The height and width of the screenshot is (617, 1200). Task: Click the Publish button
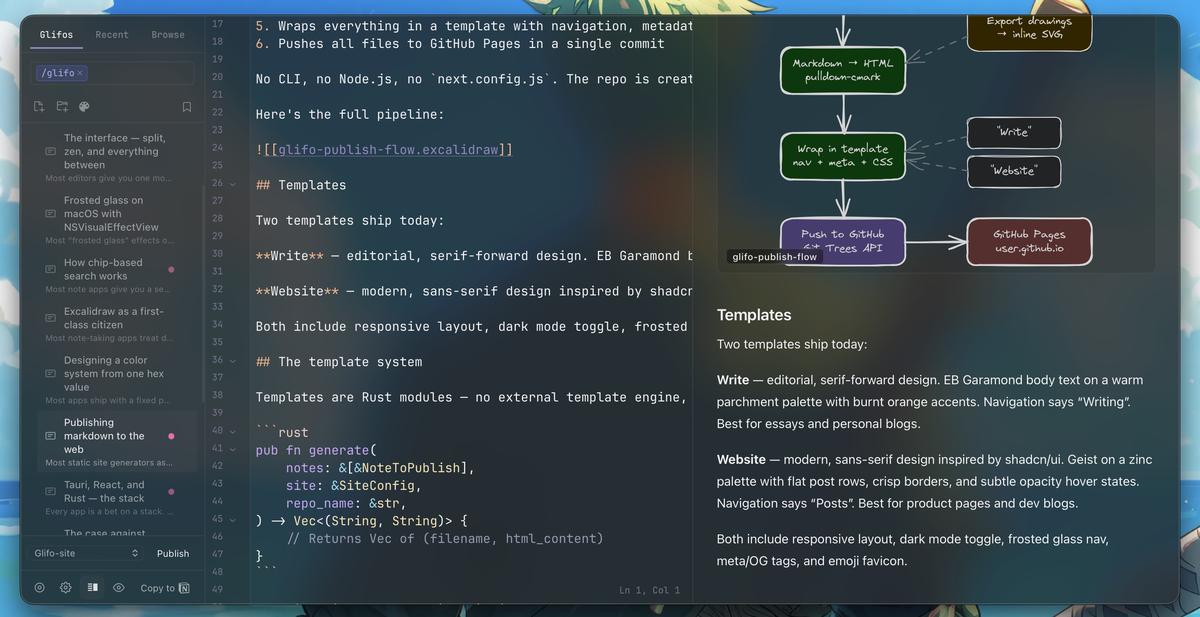(x=173, y=553)
